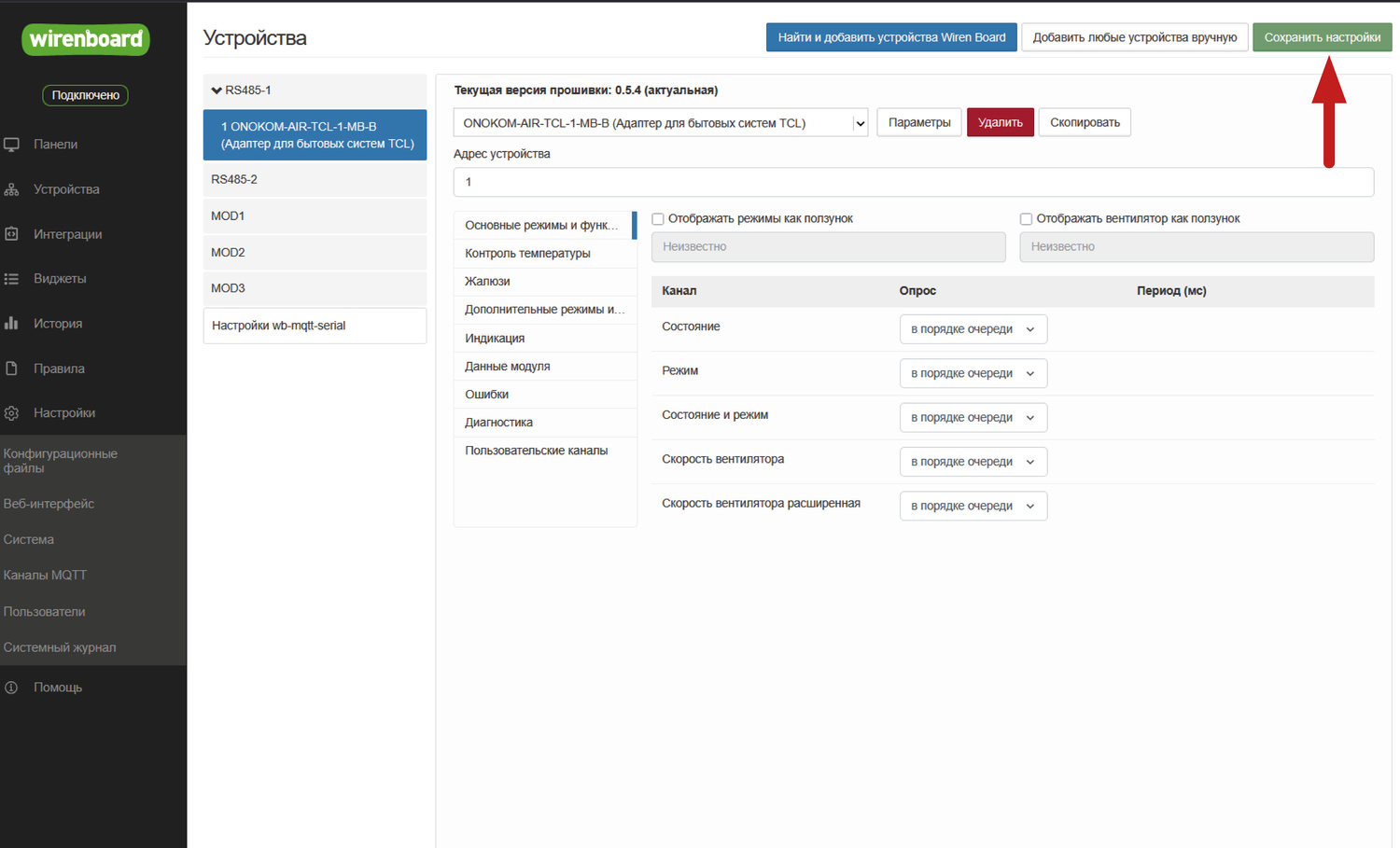Click the Неизвестно field under режимы checkbox

point(829,246)
